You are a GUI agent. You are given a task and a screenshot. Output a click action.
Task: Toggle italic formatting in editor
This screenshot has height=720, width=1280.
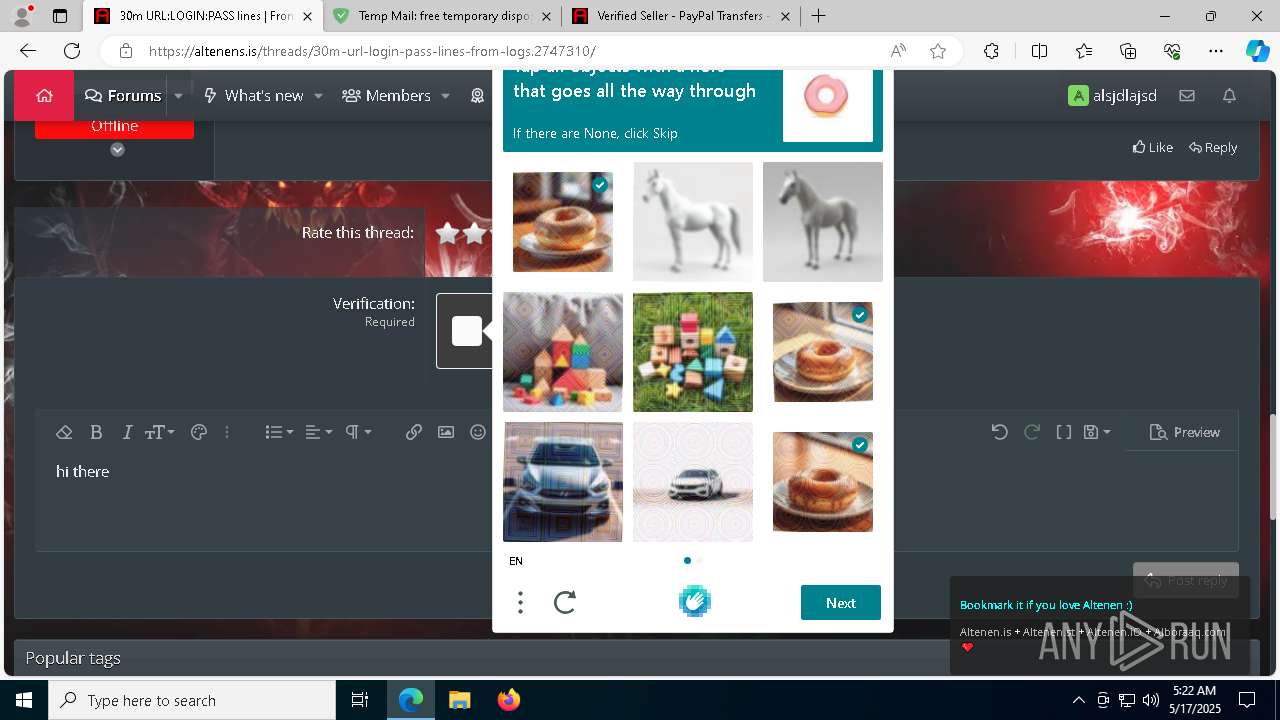[127, 432]
